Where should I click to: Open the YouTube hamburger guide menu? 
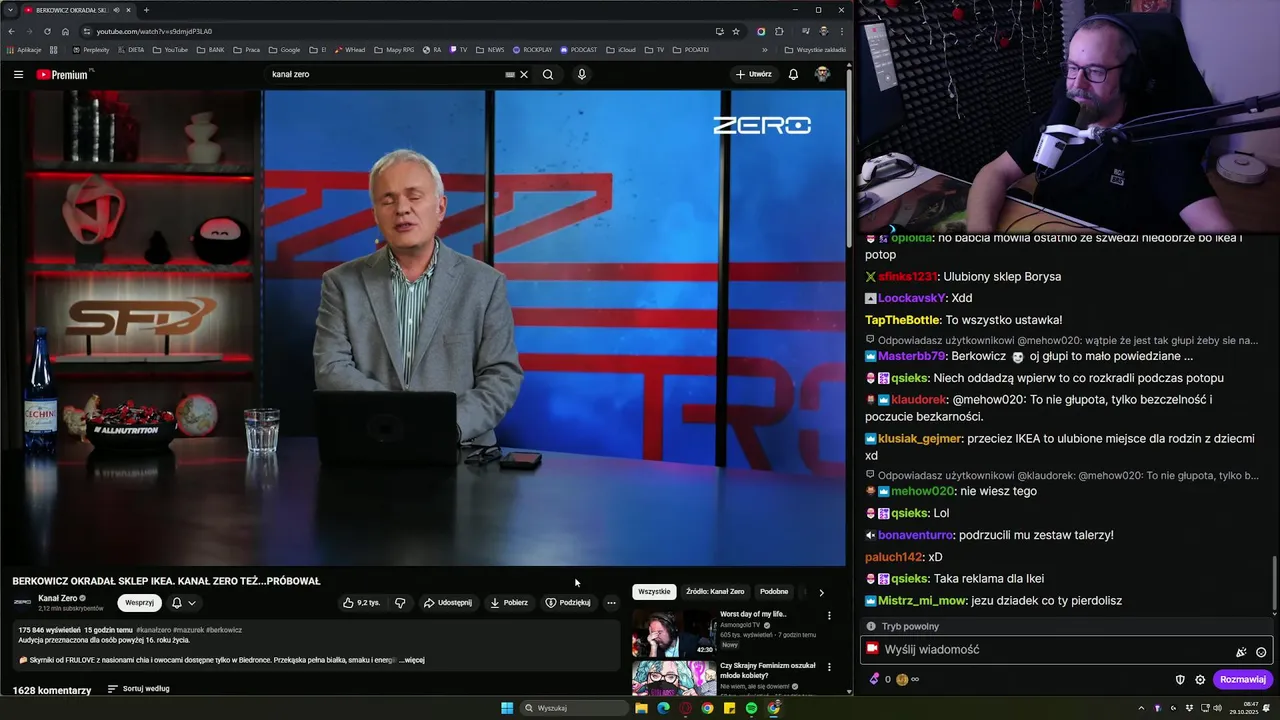(x=18, y=74)
